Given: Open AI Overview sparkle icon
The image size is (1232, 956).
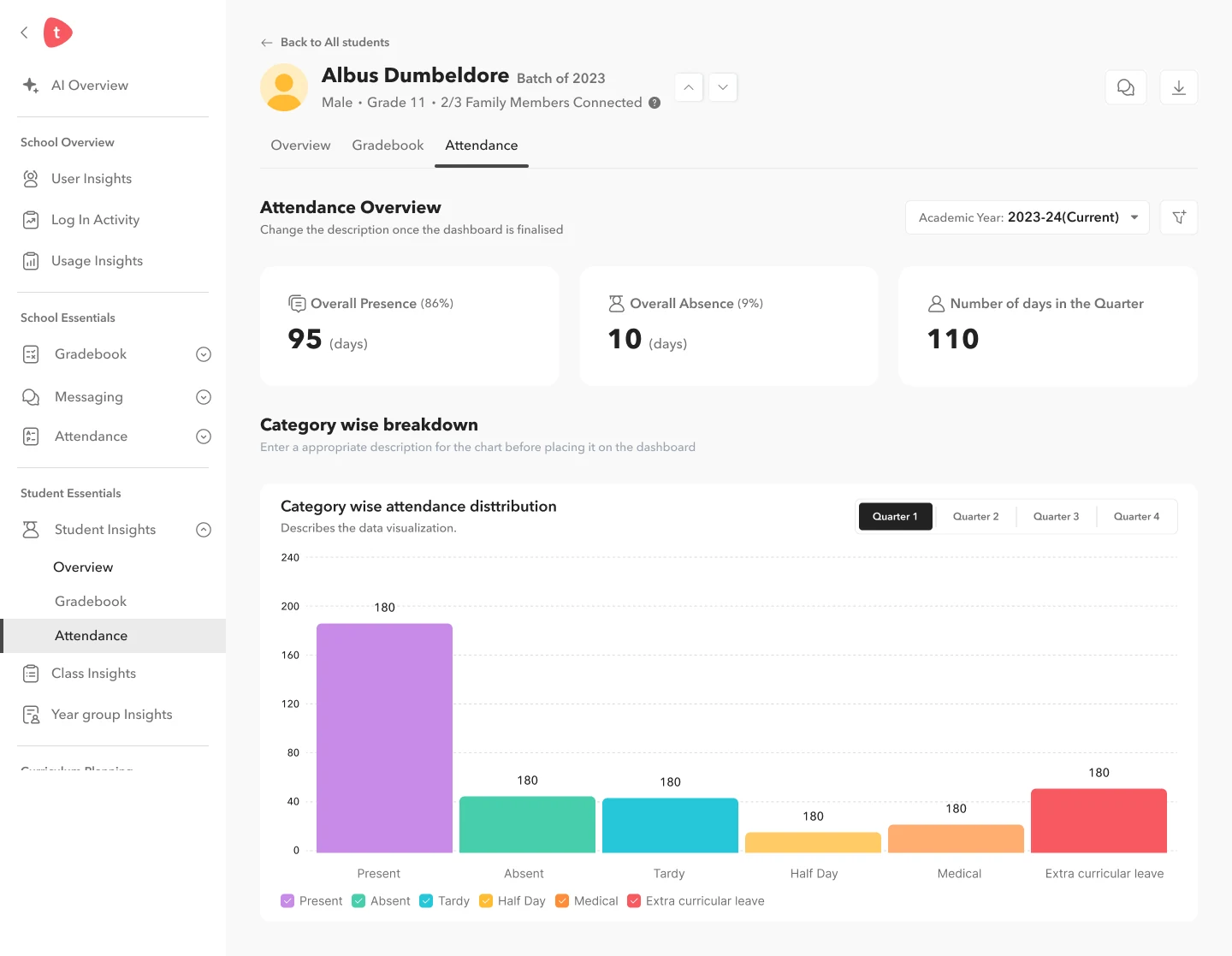Looking at the screenshot, I should pos(31,85).
